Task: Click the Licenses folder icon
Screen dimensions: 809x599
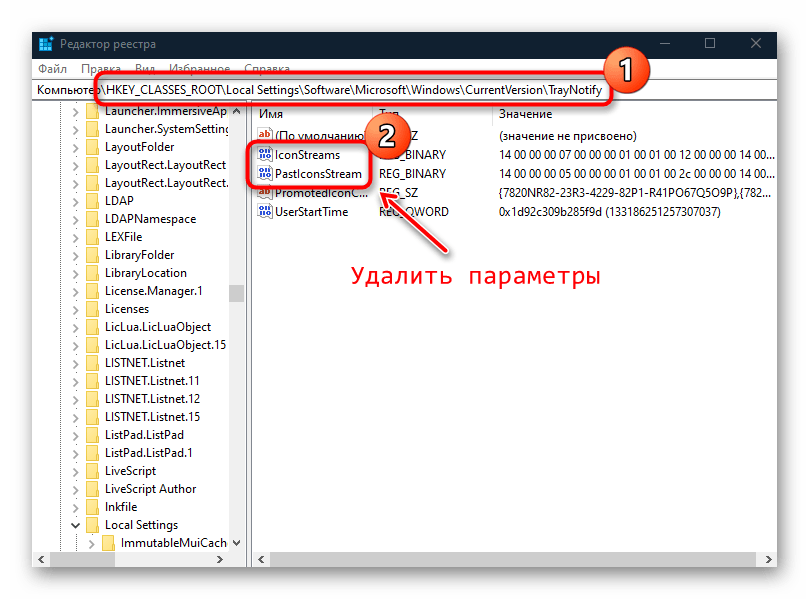Action: click(x=93, y=309)
